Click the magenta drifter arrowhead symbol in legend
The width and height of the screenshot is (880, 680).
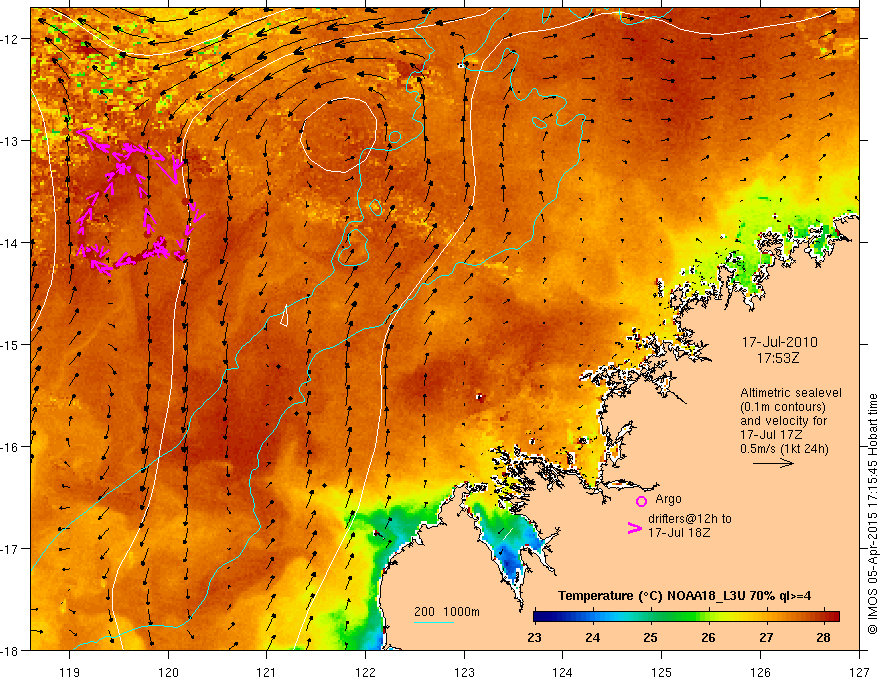(634, 528)
